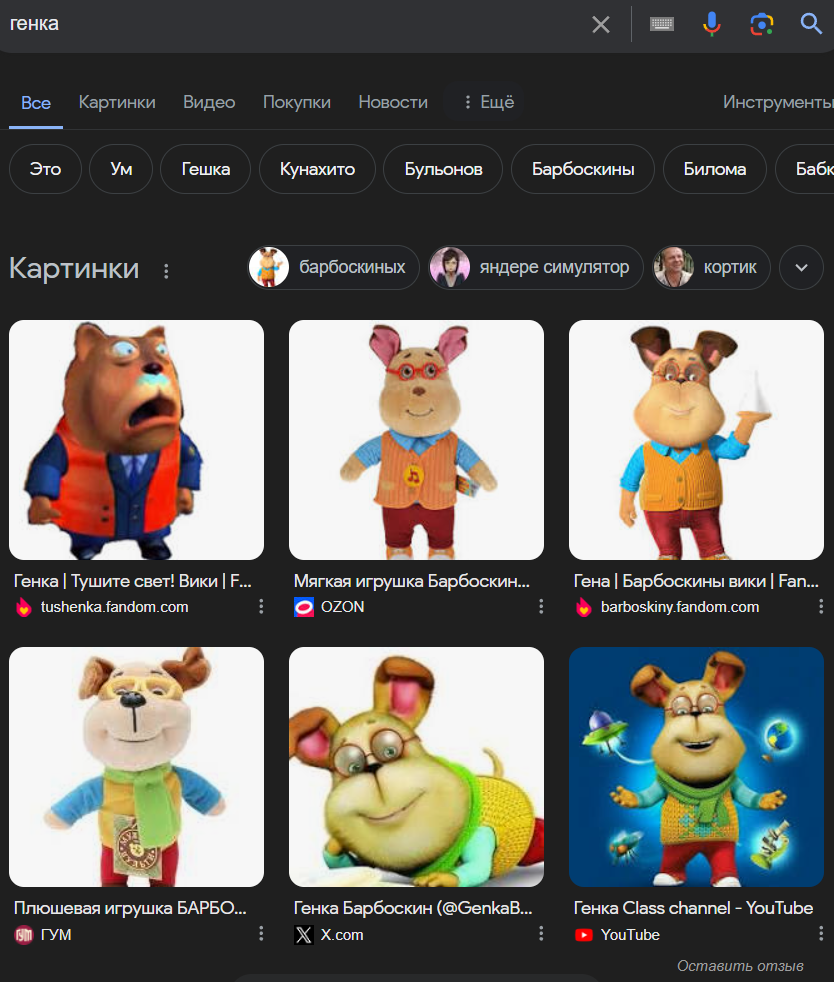The height and width of the screenshot is (982, 834).
Task: Click the X.com favicon
Action: [304, 935]
